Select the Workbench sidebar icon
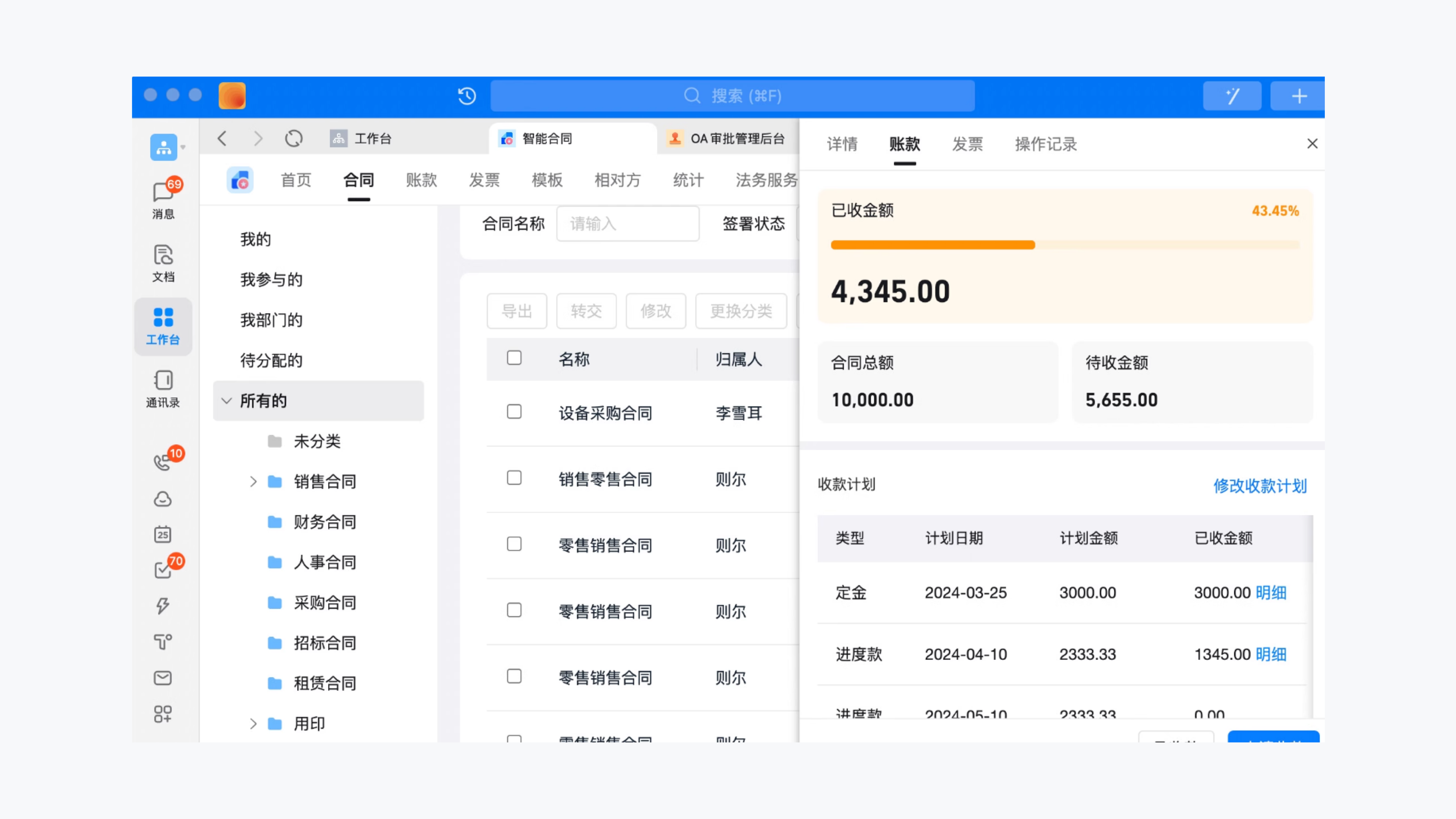 (x=163, y=326)
